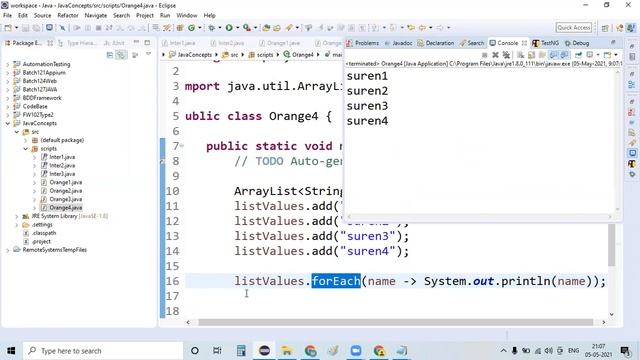Open Task View on the taskbar
Screen dimensions: 640x360
click(217, 350)
